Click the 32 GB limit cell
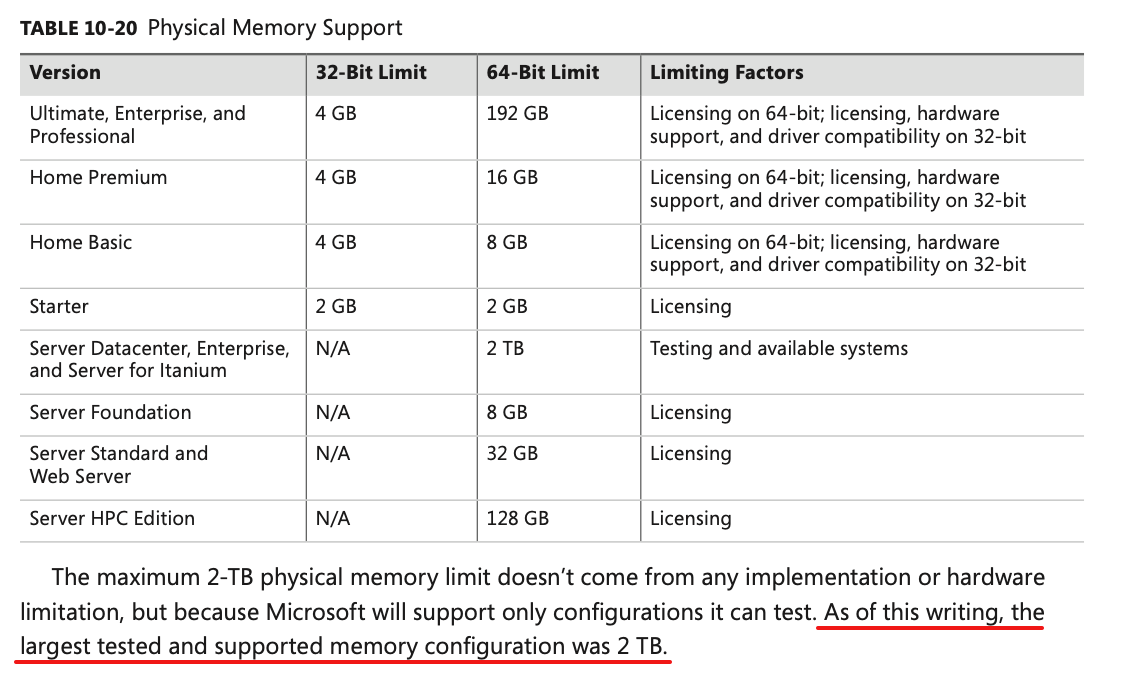 click(x=512, y=454)
